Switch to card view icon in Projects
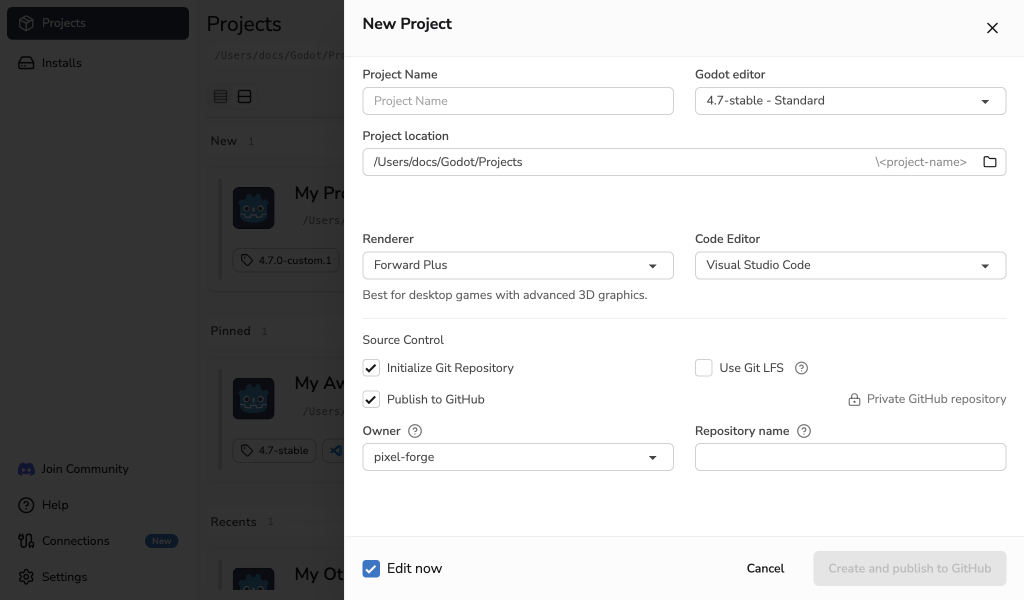The height and width of the screenshot is (600, 1024). (244, 97)
